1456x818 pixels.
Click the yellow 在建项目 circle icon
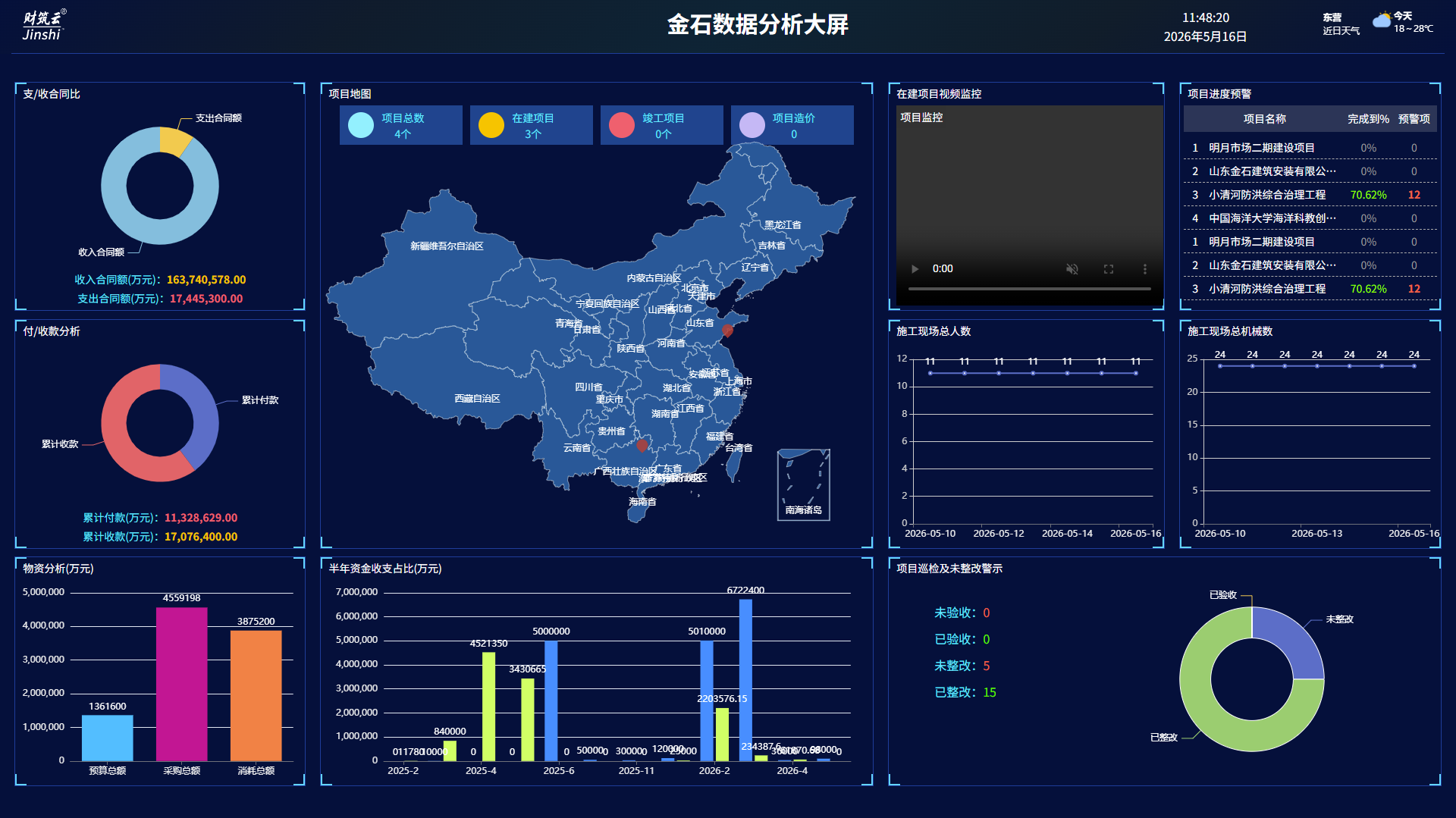[491, 125]
